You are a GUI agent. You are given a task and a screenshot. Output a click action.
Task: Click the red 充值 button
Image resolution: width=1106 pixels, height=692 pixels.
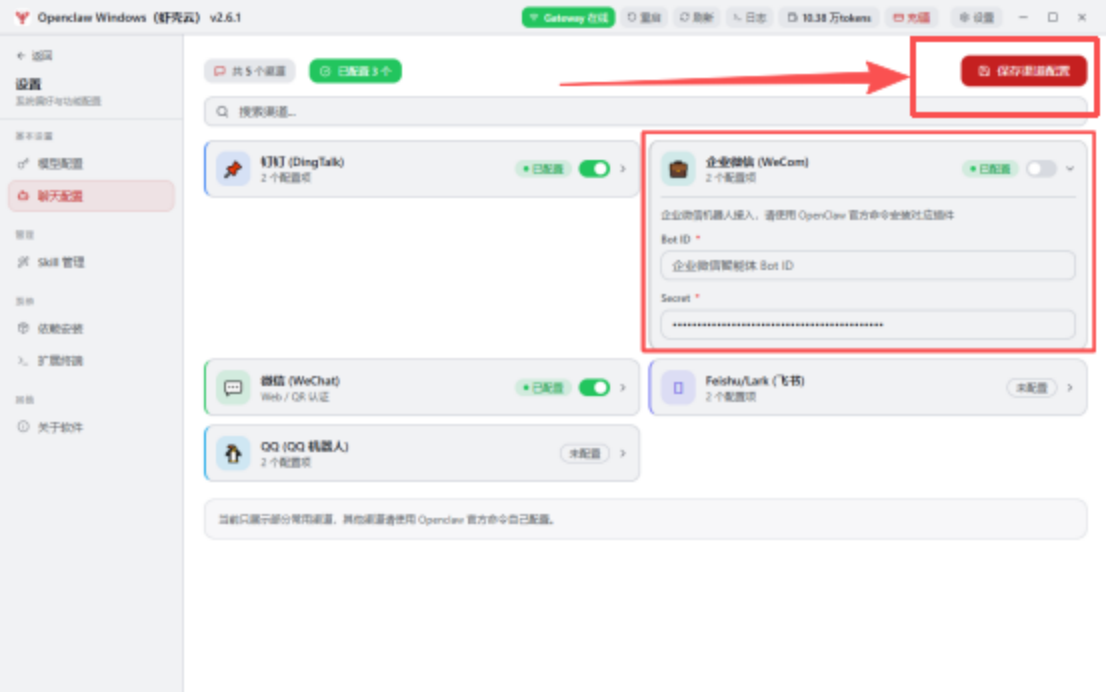[912, 18]
